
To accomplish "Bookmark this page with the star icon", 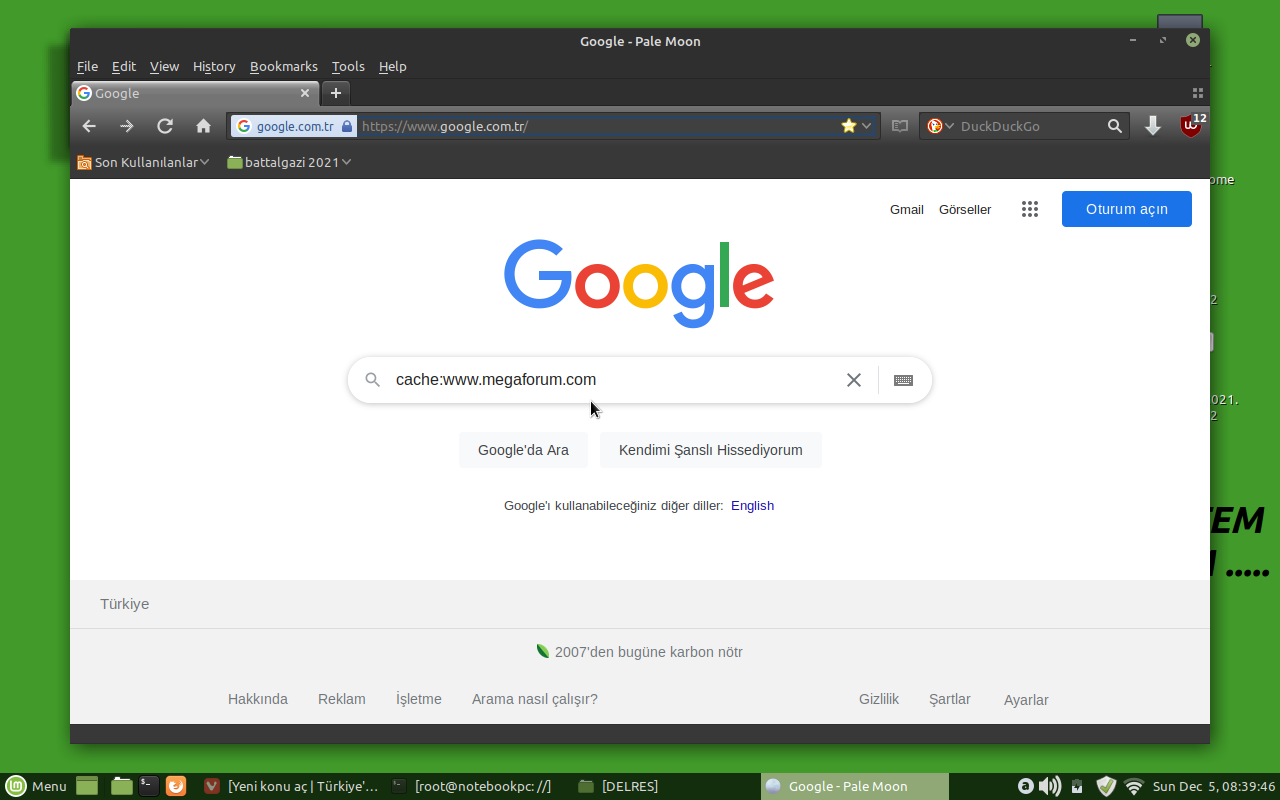I will pyautogui.click(x=849, y=126).
